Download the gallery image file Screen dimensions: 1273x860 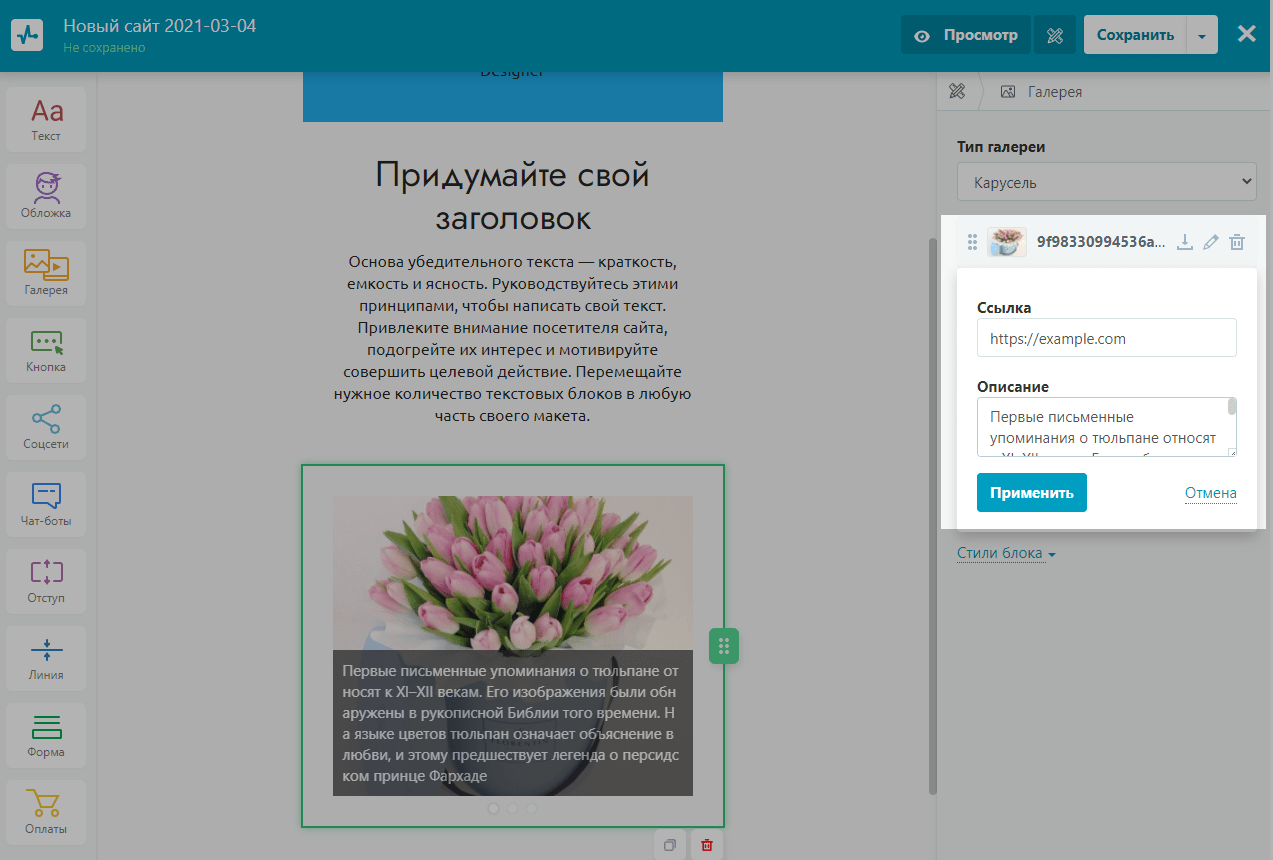(1185, 242)
